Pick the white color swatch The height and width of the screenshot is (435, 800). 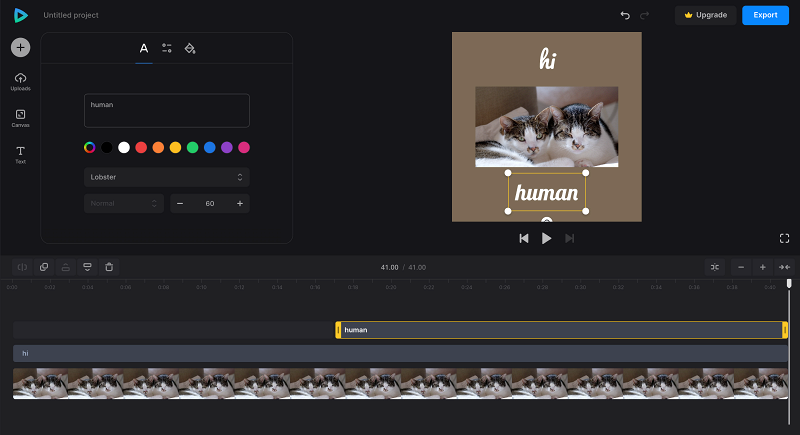point(124,147)
